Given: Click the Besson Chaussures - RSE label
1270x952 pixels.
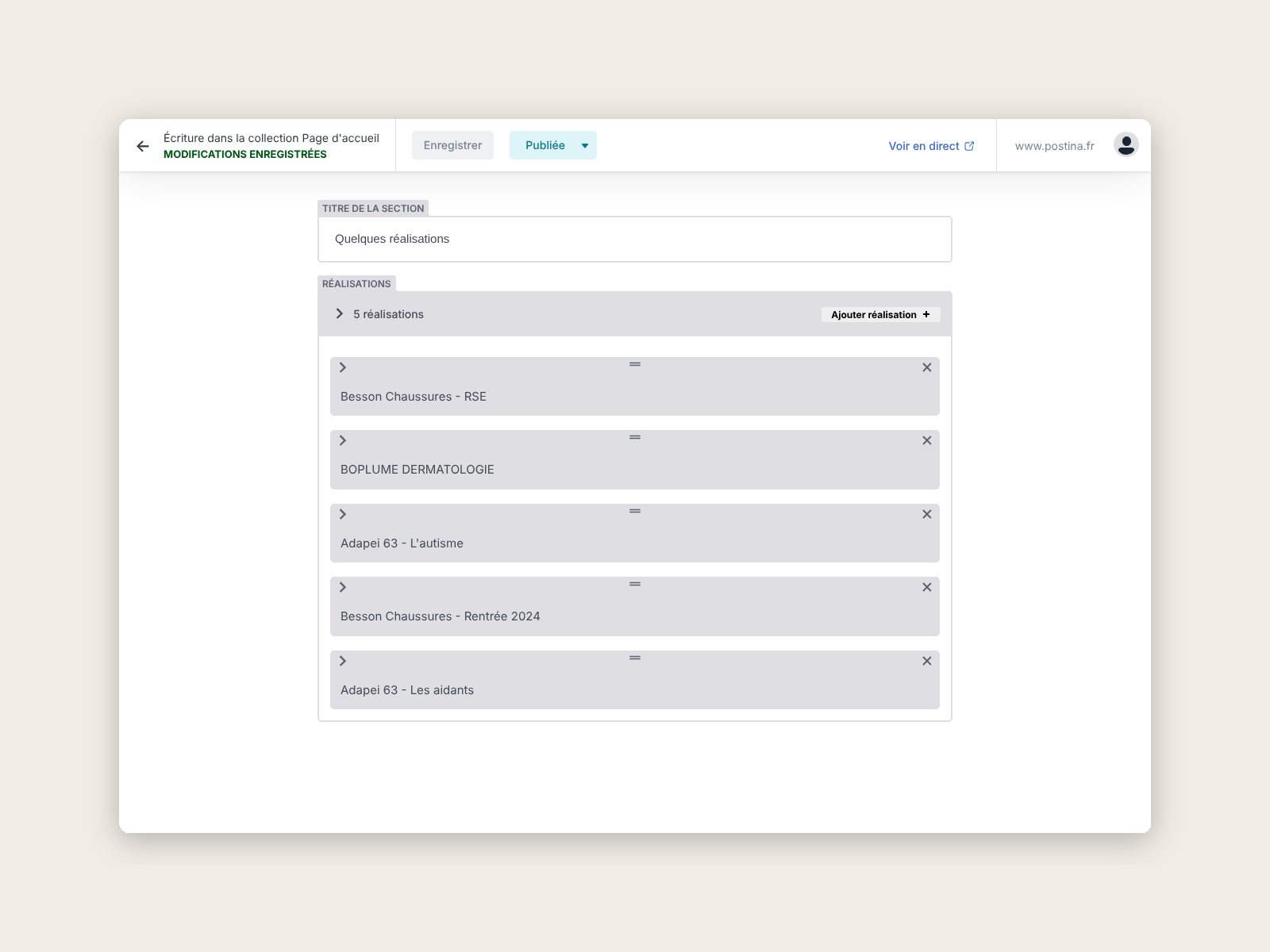Looking at the screenshot, I should 414,397.
